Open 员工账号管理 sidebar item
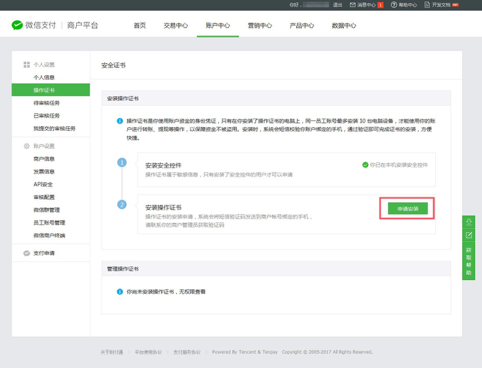 49,223
